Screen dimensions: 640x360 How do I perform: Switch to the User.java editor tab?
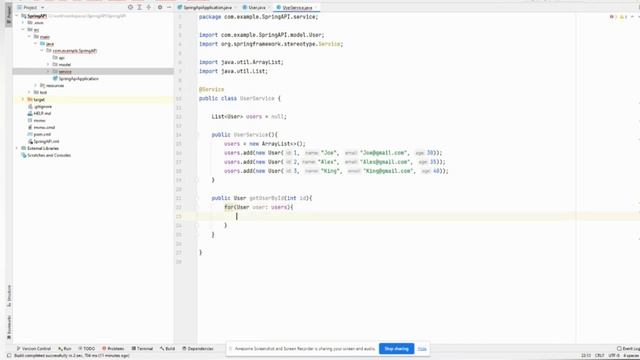point(256,7)
